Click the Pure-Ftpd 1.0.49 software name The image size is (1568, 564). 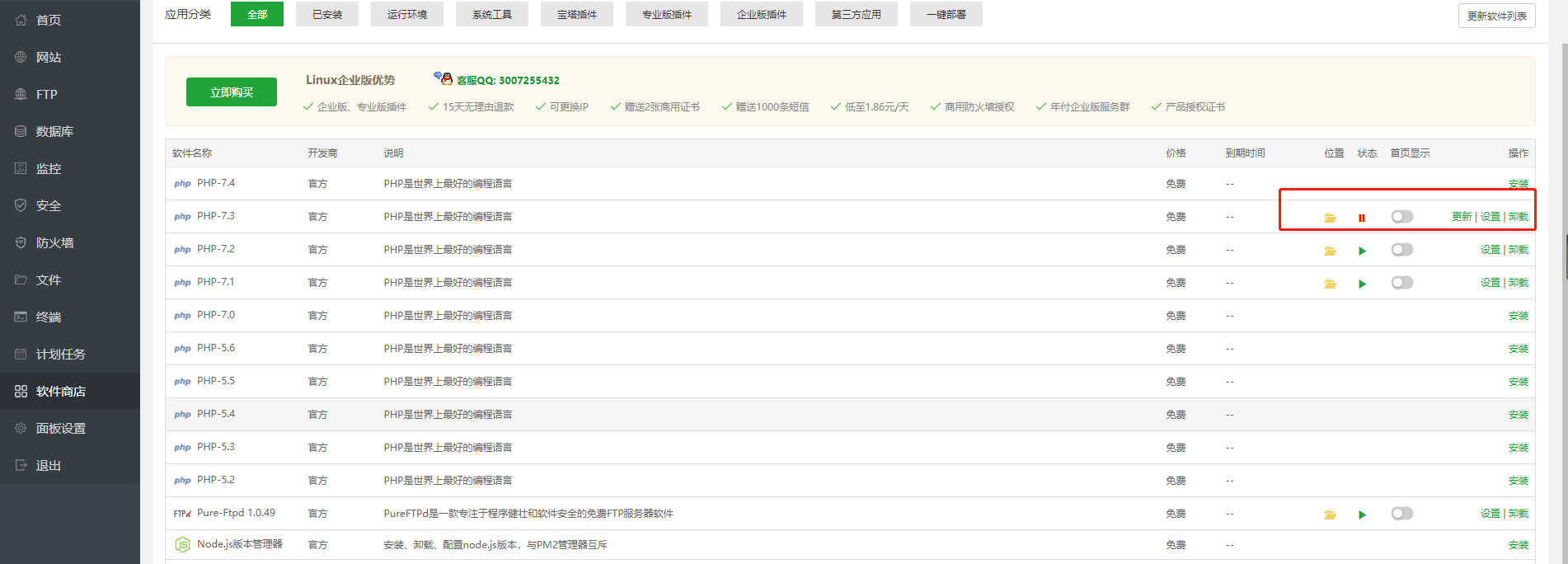point(236,513)
